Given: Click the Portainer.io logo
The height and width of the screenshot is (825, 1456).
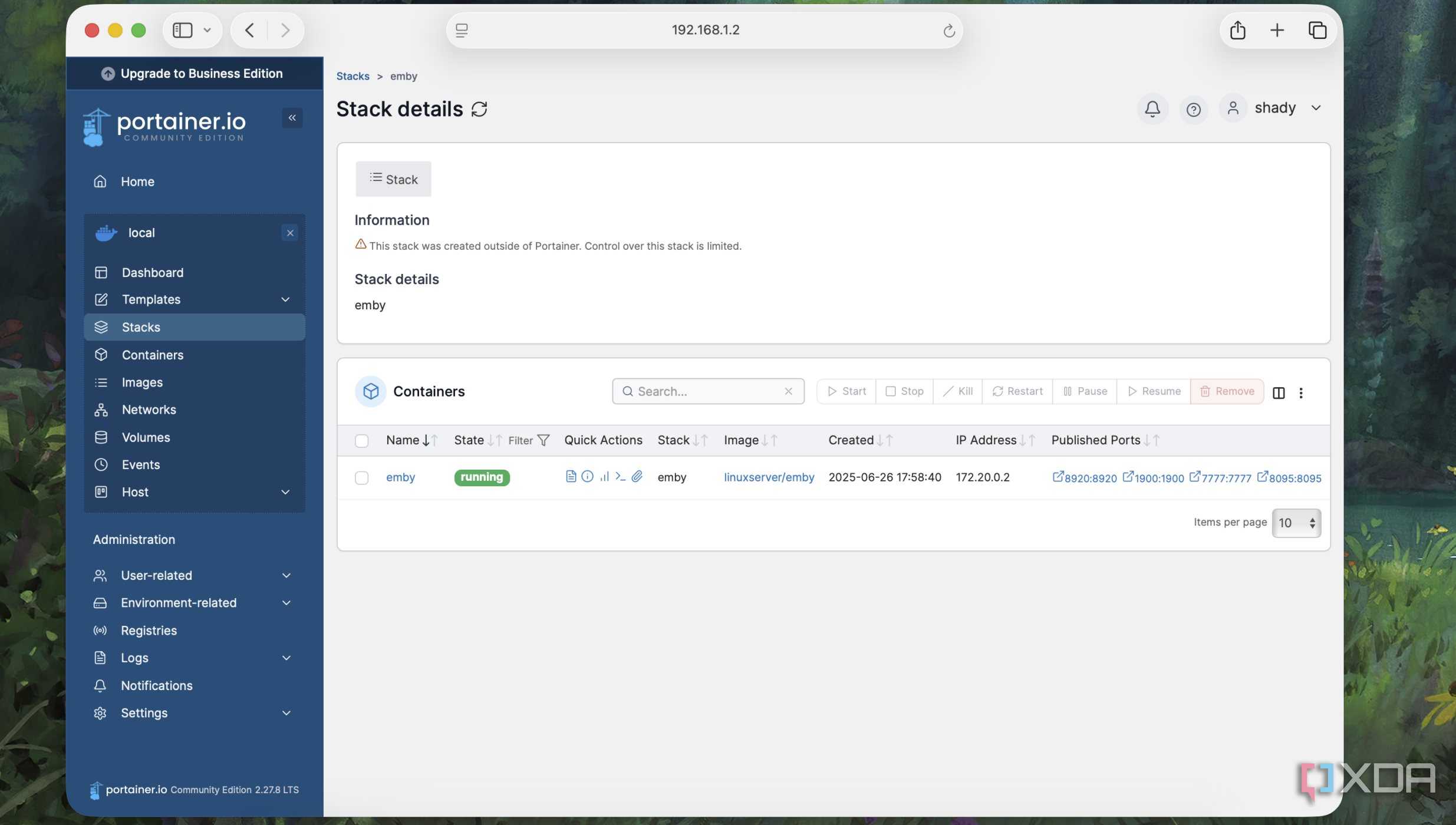Looking at the screenshot, I should coord(164,127).
